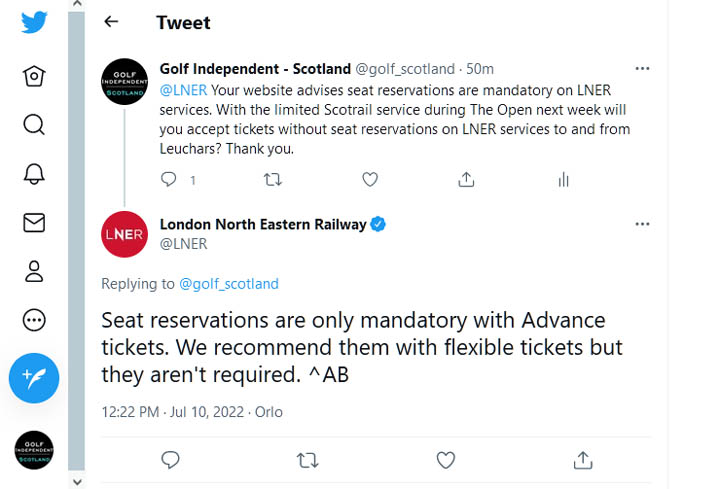The height and width of the screenshot is (489, 720).
Task: Reply to the LNER tweet
Action: [x=170, y=460]
